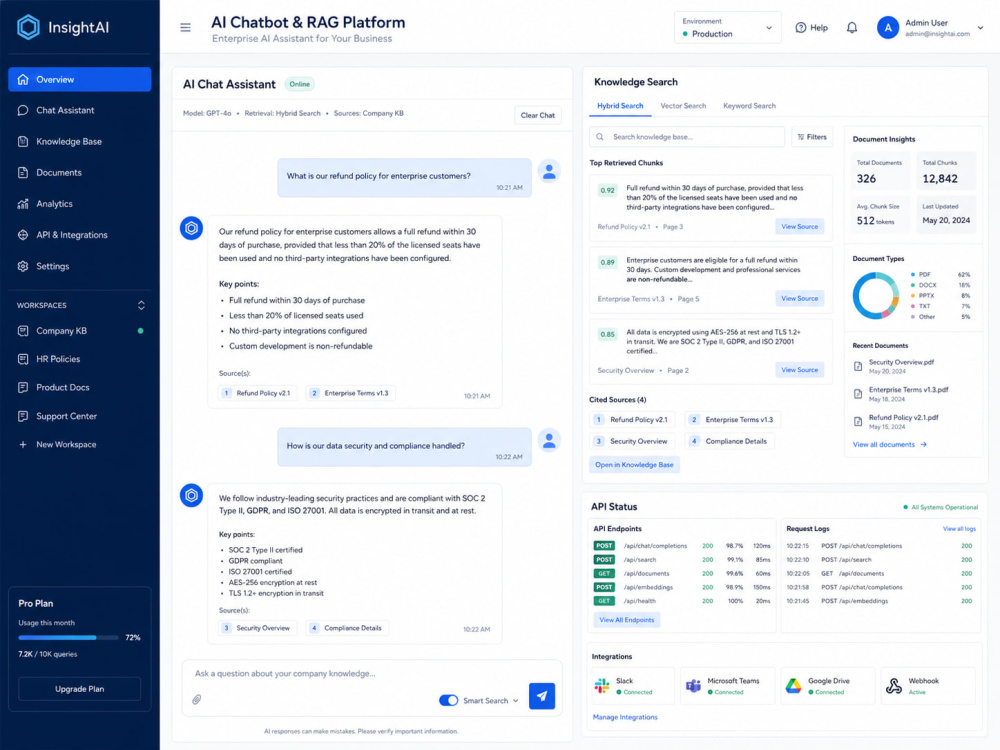Screen dimensions: 1000x750
Task: Click the Clear Chat button
Action: pos(538,115)
